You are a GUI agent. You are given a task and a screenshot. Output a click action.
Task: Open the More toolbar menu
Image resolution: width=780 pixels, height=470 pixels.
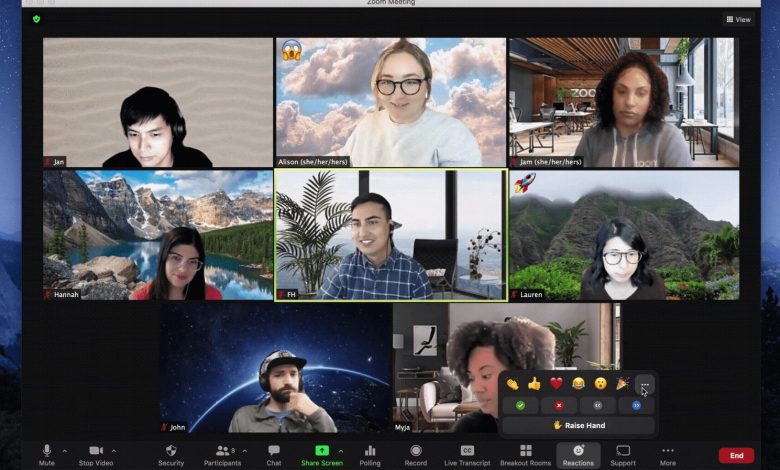(668, 455)
